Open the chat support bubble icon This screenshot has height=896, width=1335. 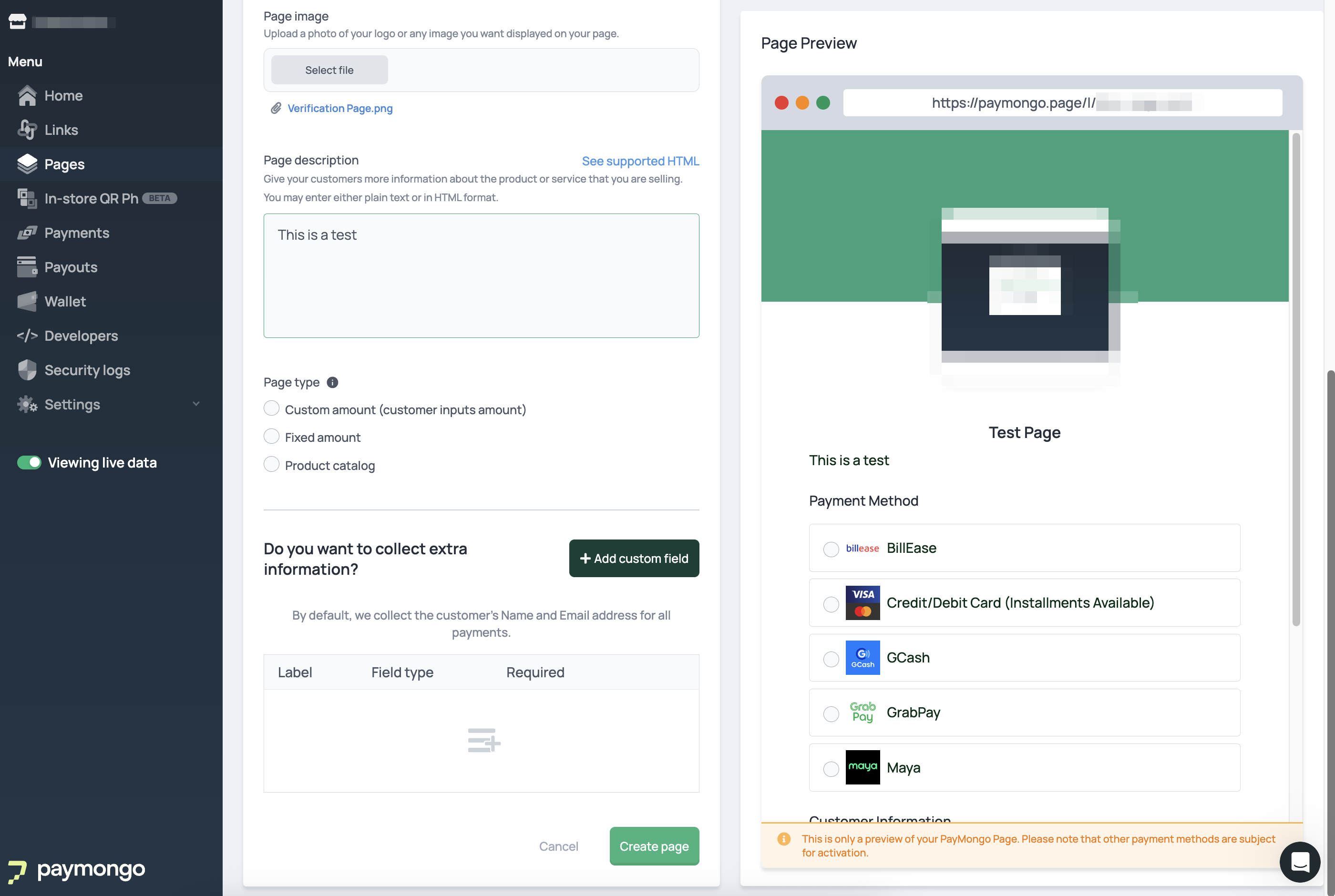1300,862
